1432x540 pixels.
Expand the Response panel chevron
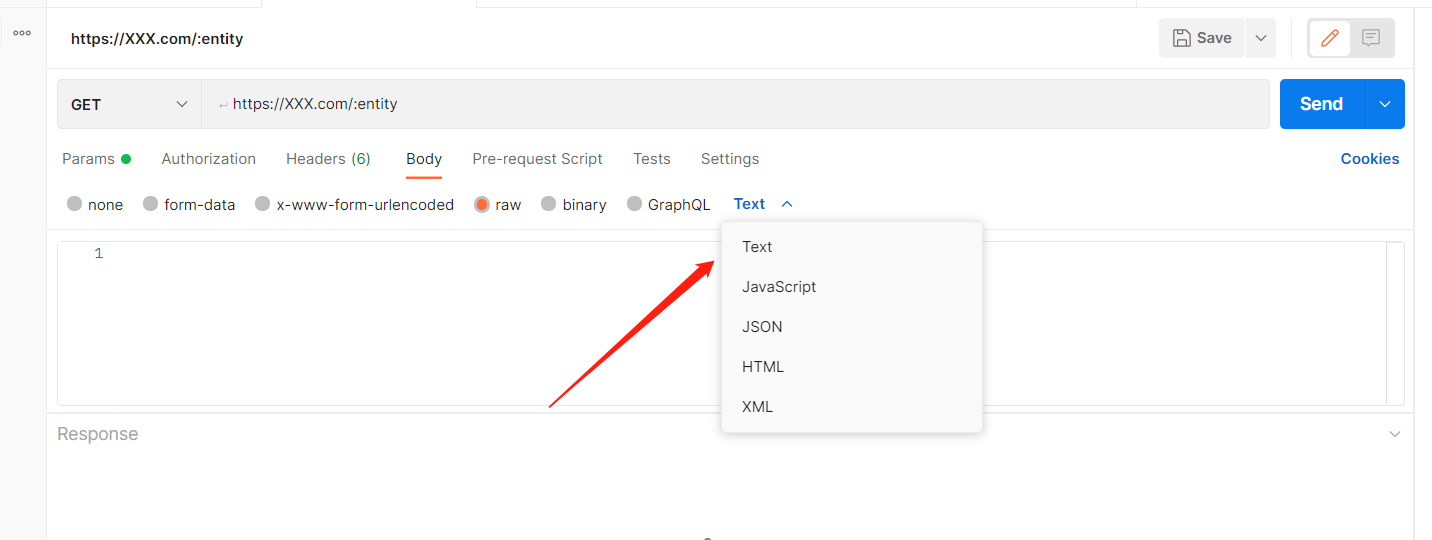1395,434
